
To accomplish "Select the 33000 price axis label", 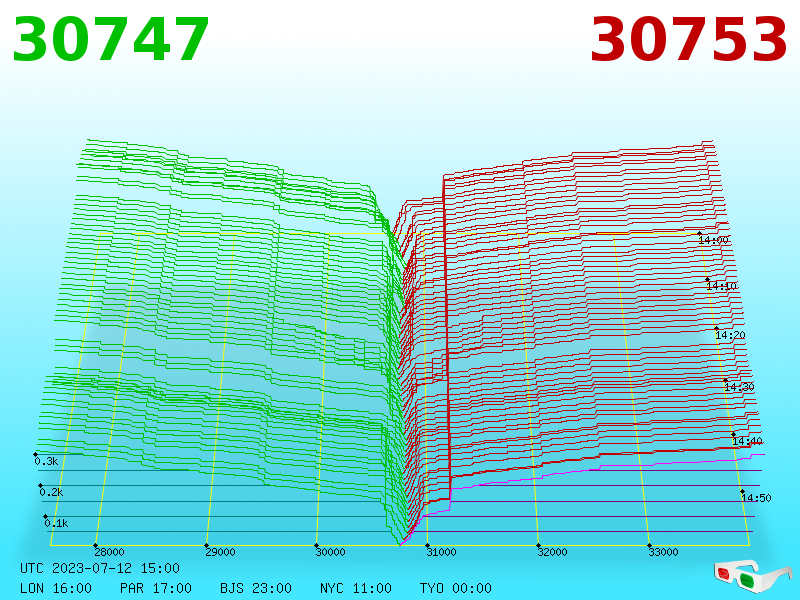I will (663, 552).
